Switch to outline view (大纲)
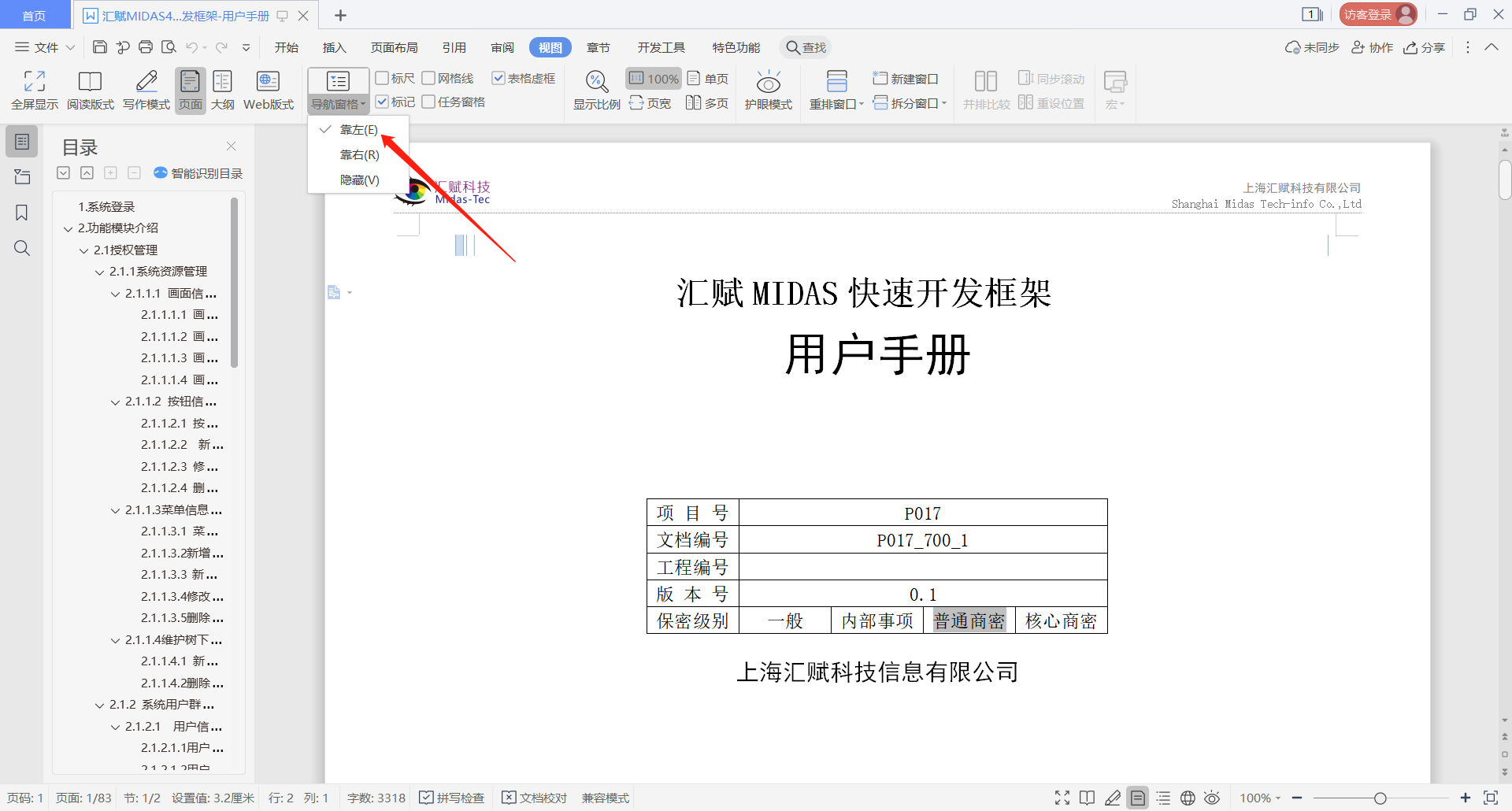The width and height of the screenshot is (1512, 811). [223, 91]
